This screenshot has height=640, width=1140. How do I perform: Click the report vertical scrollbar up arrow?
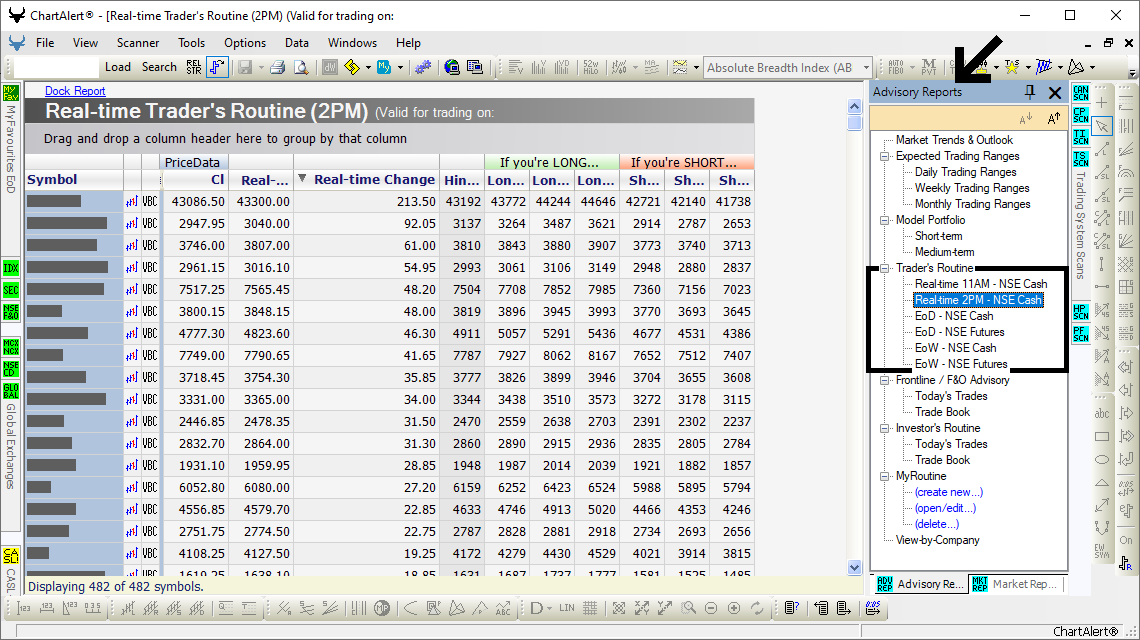pos(855,106)
